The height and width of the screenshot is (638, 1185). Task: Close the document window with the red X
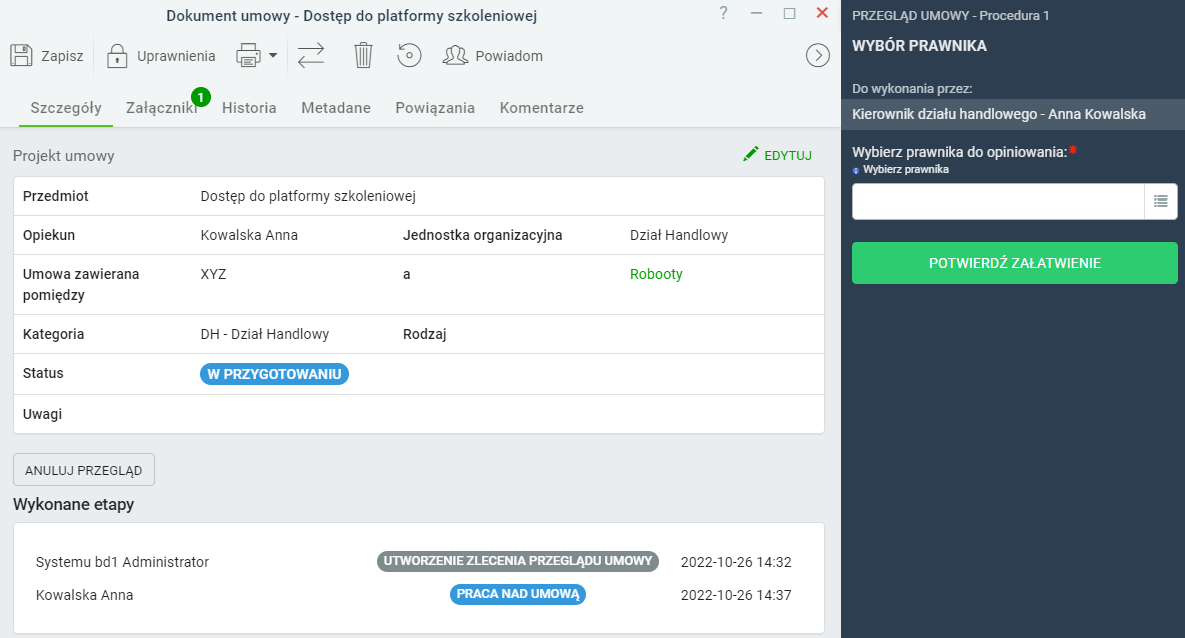point(822,13)
